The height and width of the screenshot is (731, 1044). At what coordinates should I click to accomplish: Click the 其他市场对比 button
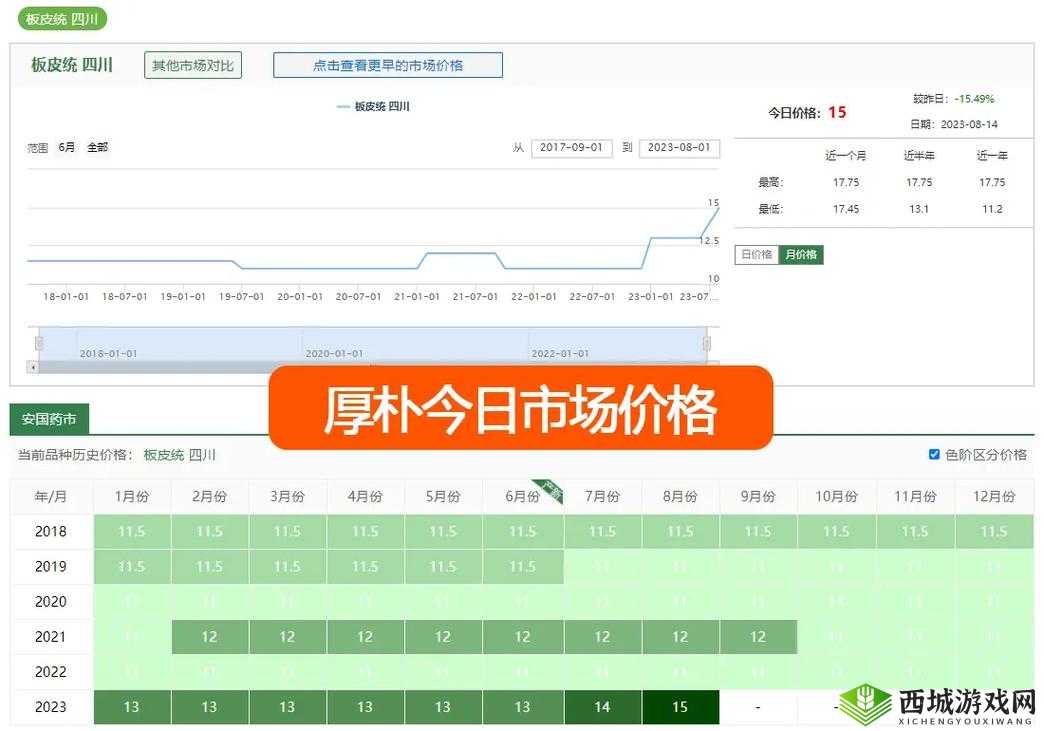(x=193, y=65)
